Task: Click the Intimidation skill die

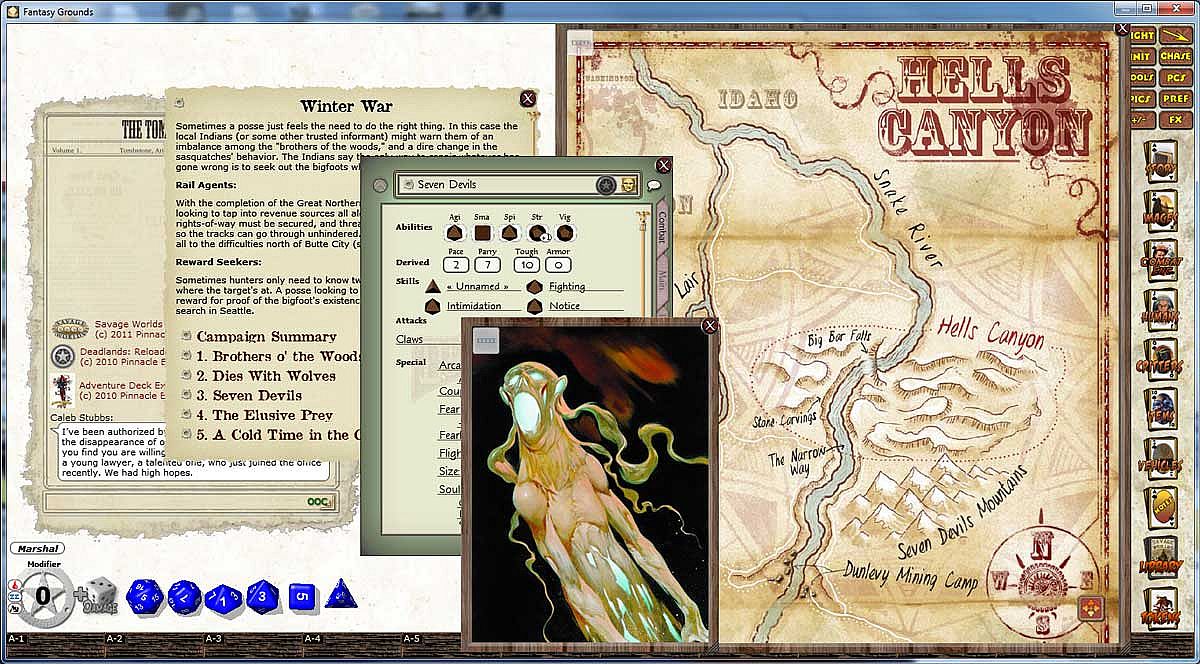Action: click(433, 306)
